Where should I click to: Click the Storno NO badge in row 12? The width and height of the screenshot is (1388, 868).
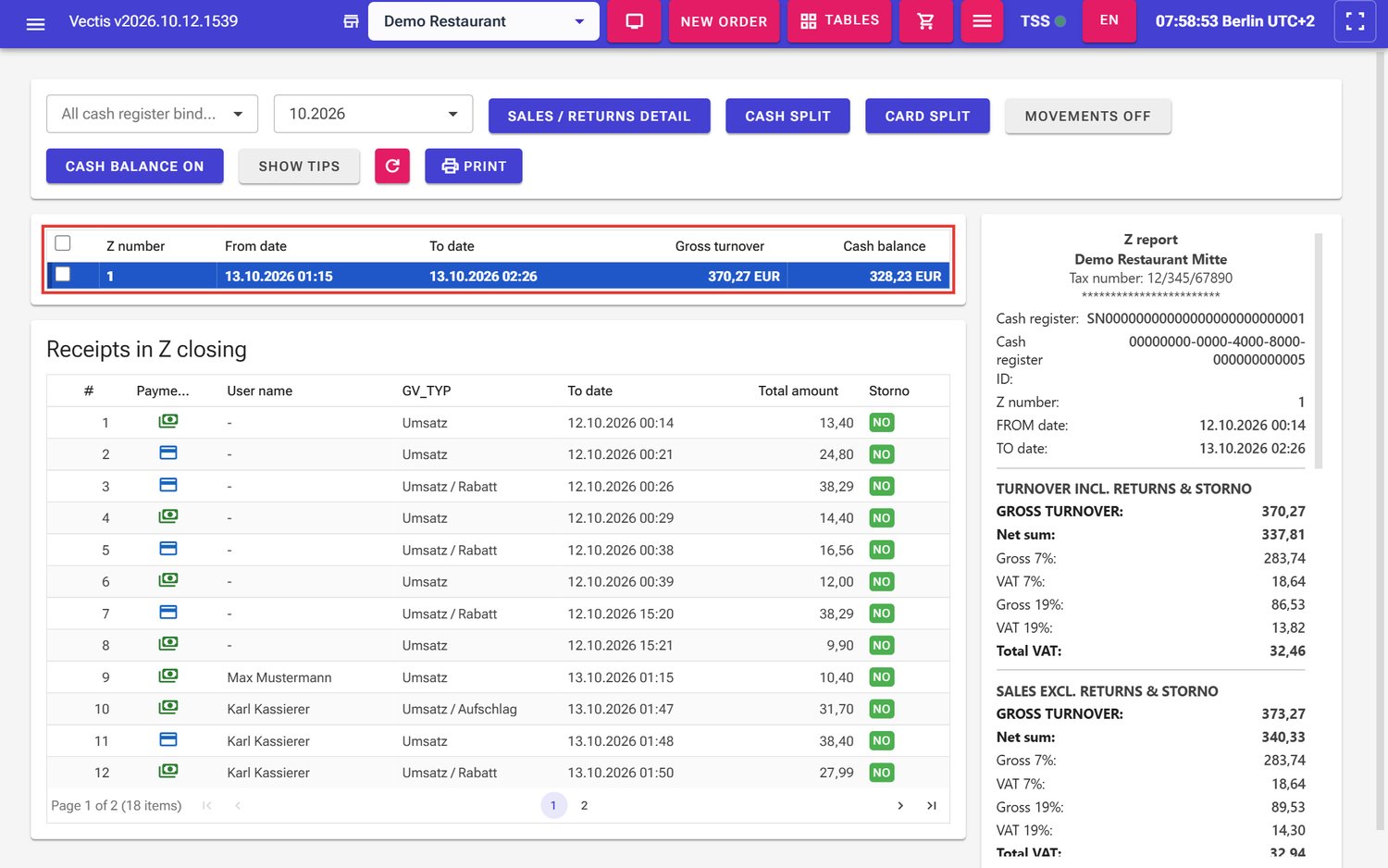tap(881, 773)
